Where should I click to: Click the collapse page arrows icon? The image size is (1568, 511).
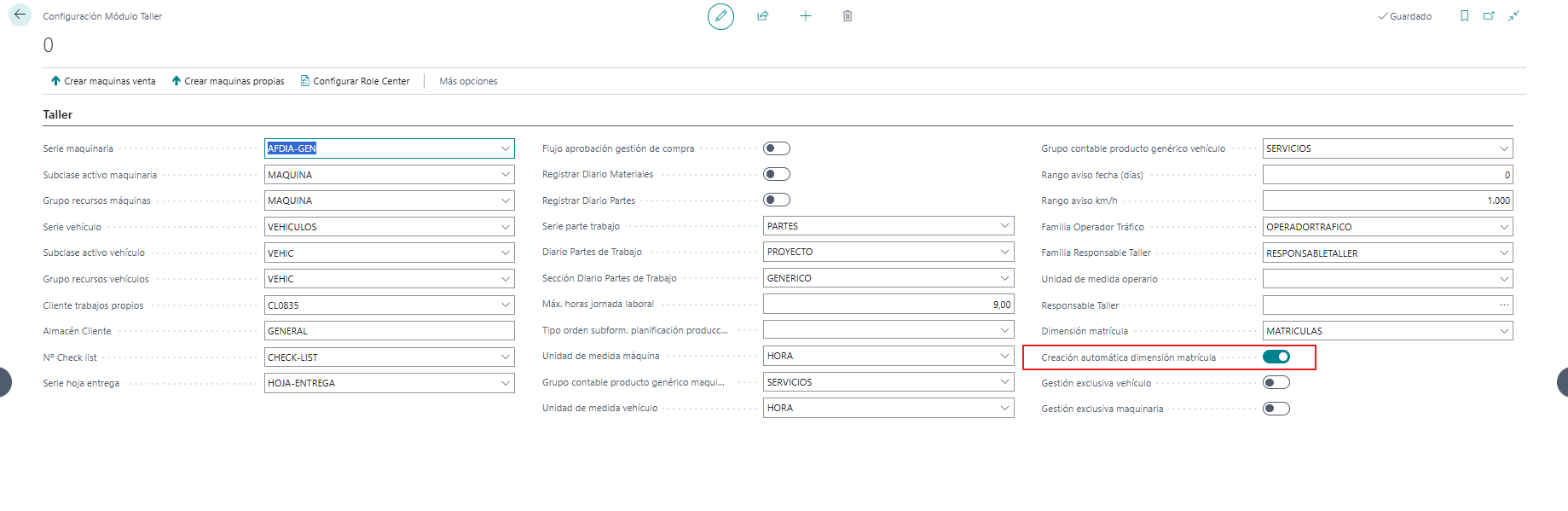pyautogui.click(x=1513, y=16)
